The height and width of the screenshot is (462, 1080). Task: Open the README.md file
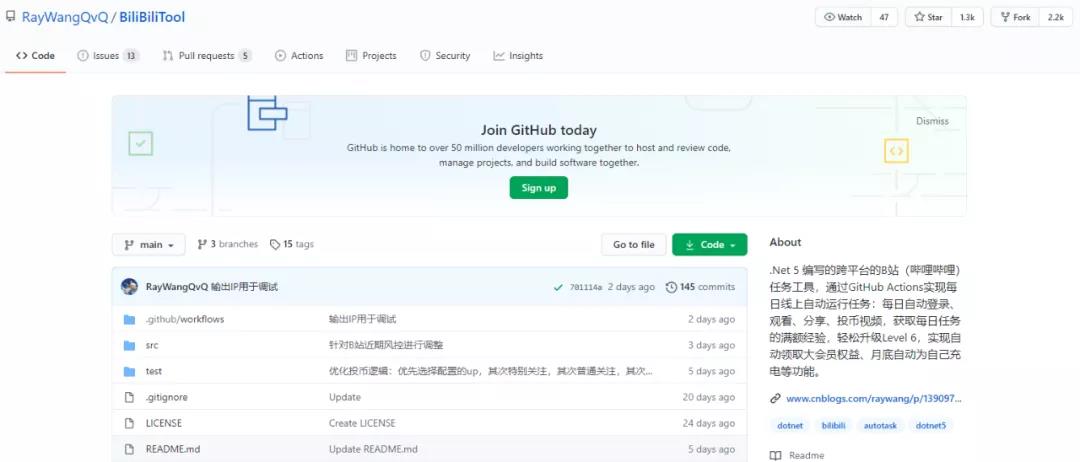pyautogui.click(x=173, y=450)
